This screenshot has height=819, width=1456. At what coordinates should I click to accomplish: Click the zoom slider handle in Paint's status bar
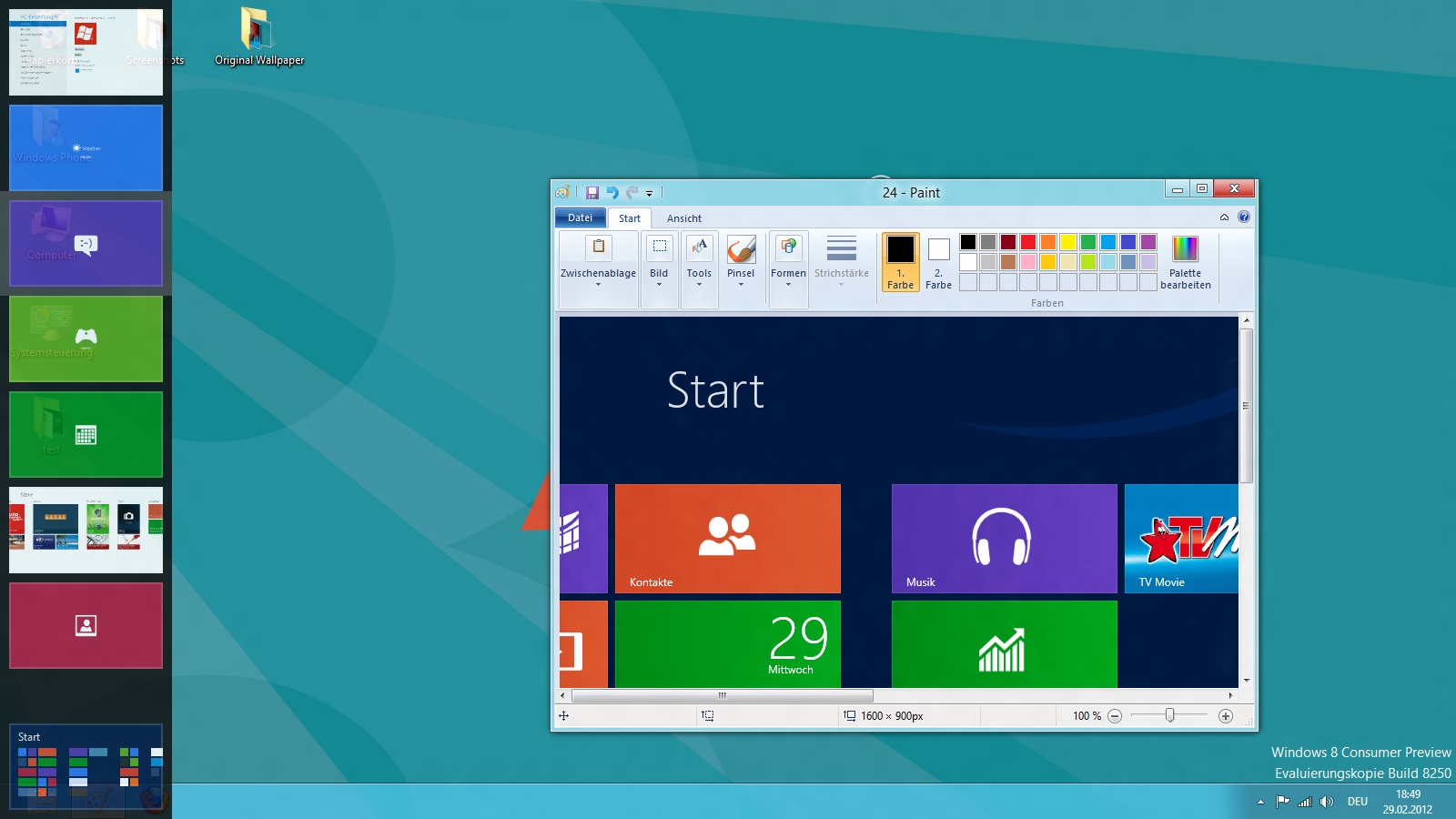coord(1170,716)
